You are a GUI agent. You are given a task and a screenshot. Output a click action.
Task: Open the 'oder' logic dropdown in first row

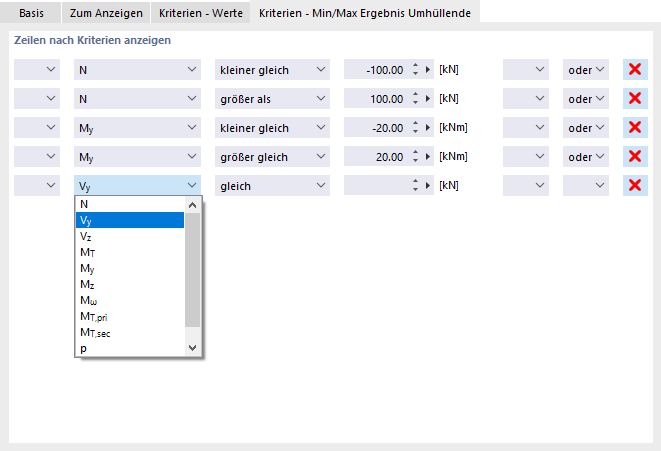(586, 70)
